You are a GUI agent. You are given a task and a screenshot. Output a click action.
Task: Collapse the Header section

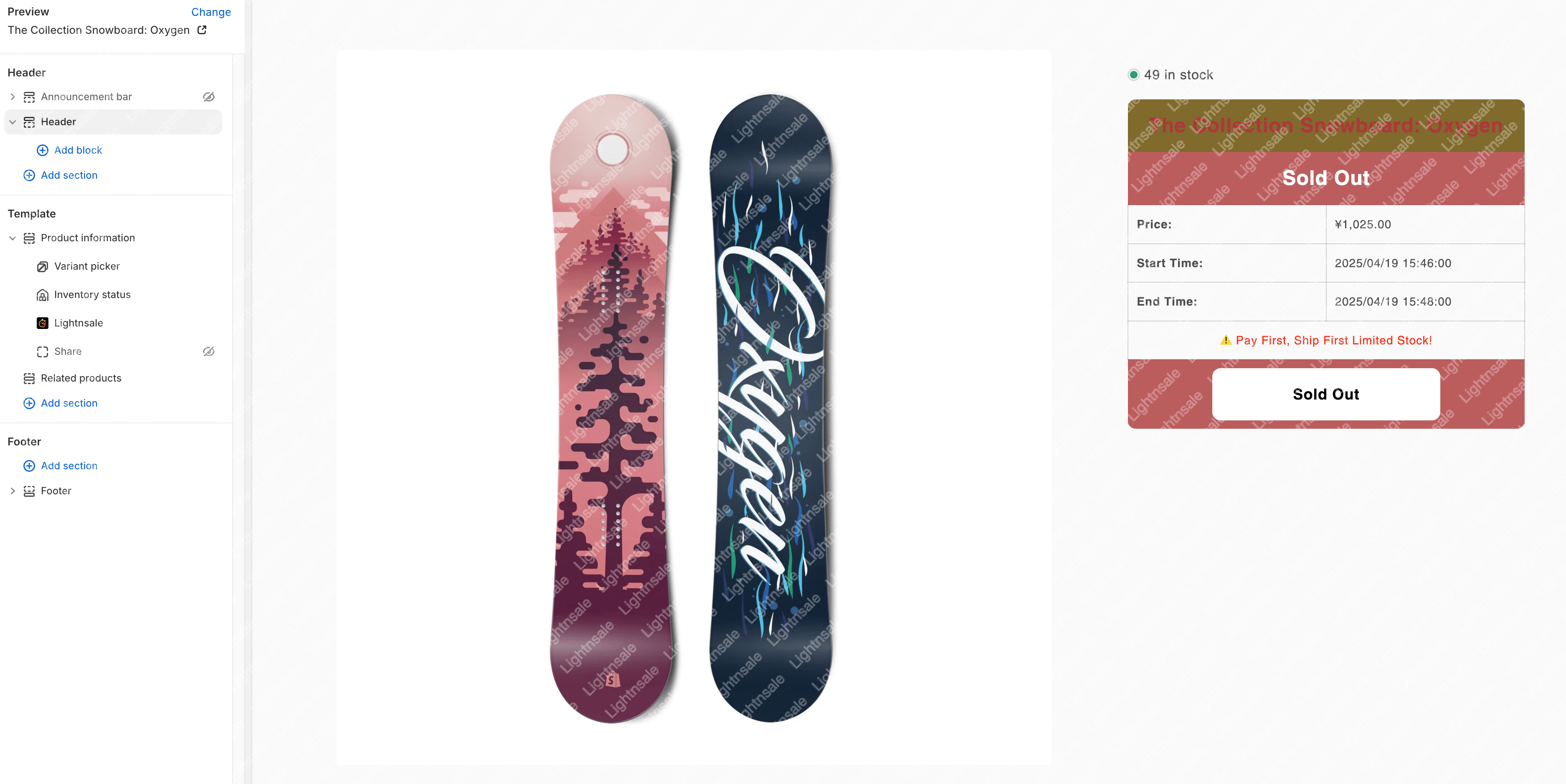click(x=12, y=121)
